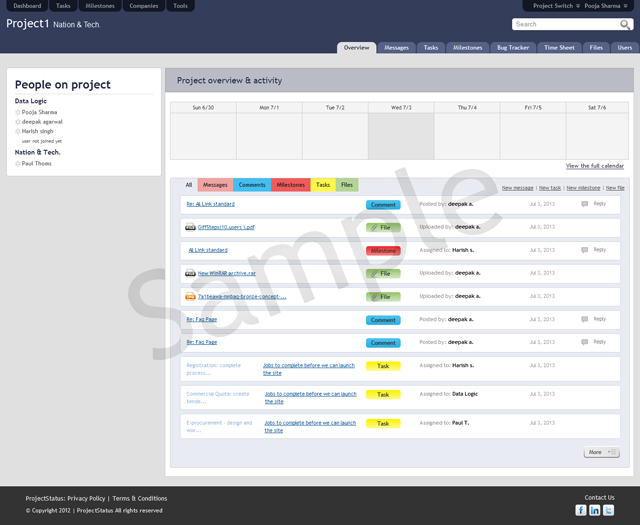Click the PDF file icon beside GiffSteps

(x=191, y=227)
